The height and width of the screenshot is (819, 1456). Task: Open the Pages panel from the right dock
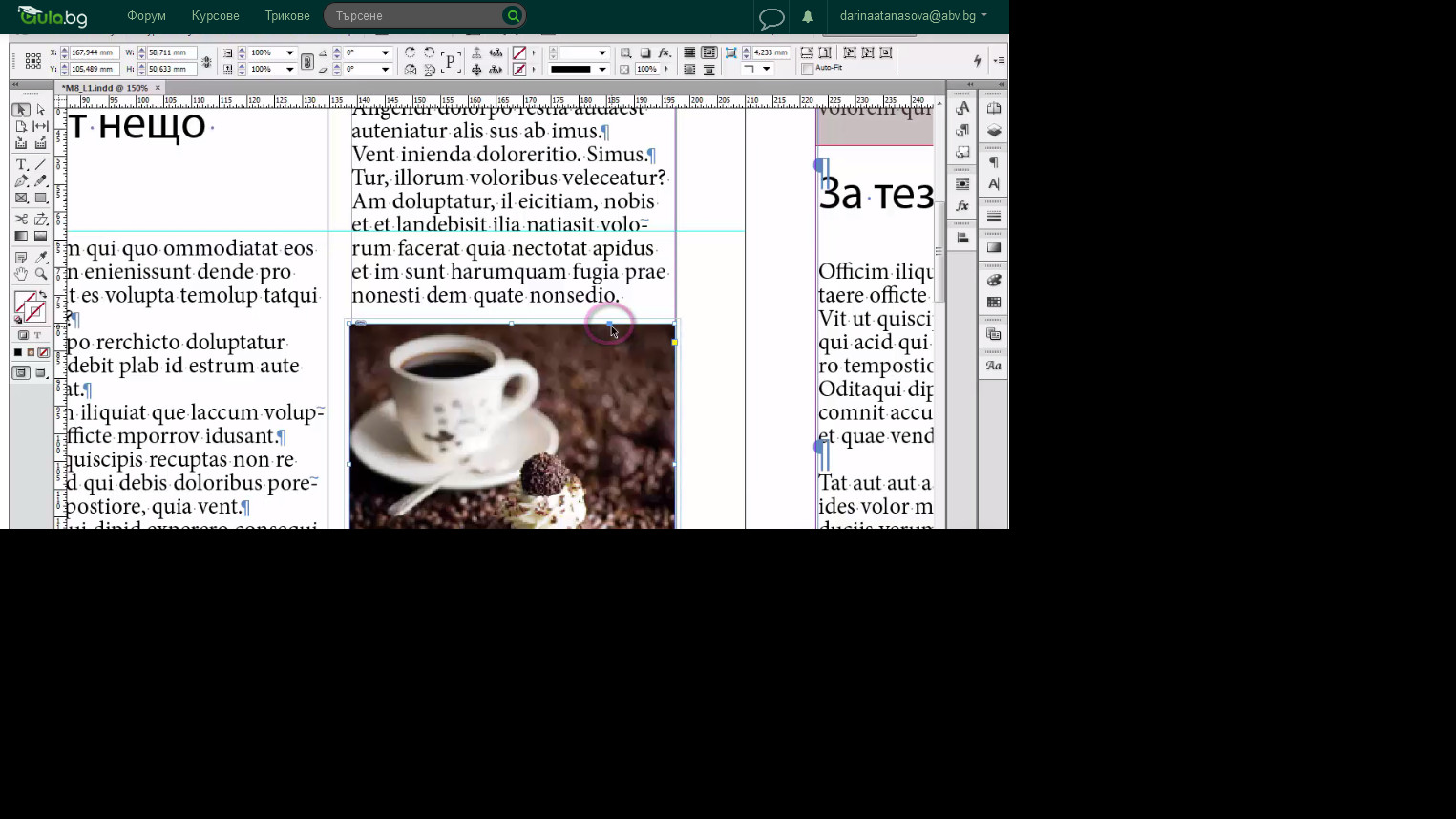pos(994,108)
